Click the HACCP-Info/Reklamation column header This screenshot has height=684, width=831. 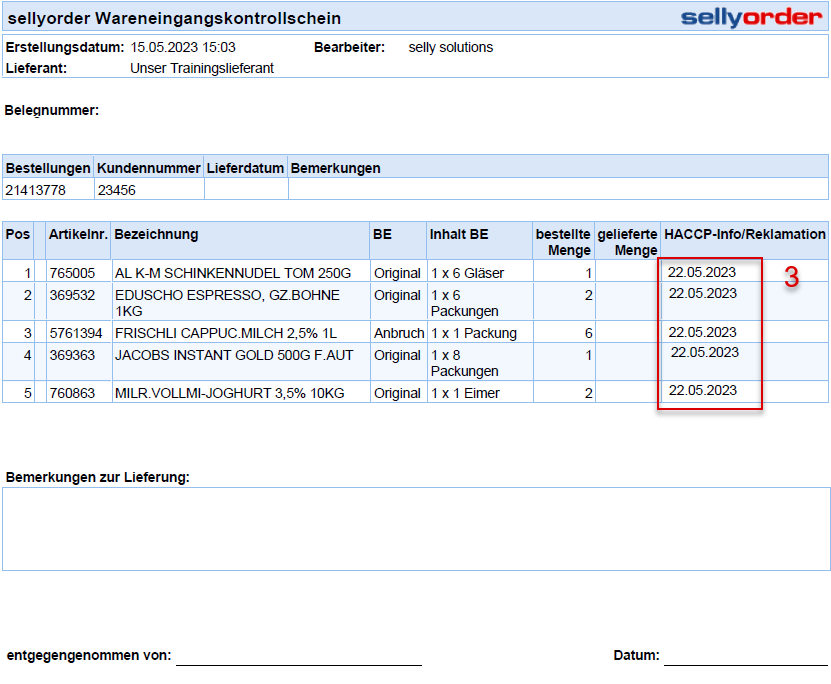click(744, 235)
